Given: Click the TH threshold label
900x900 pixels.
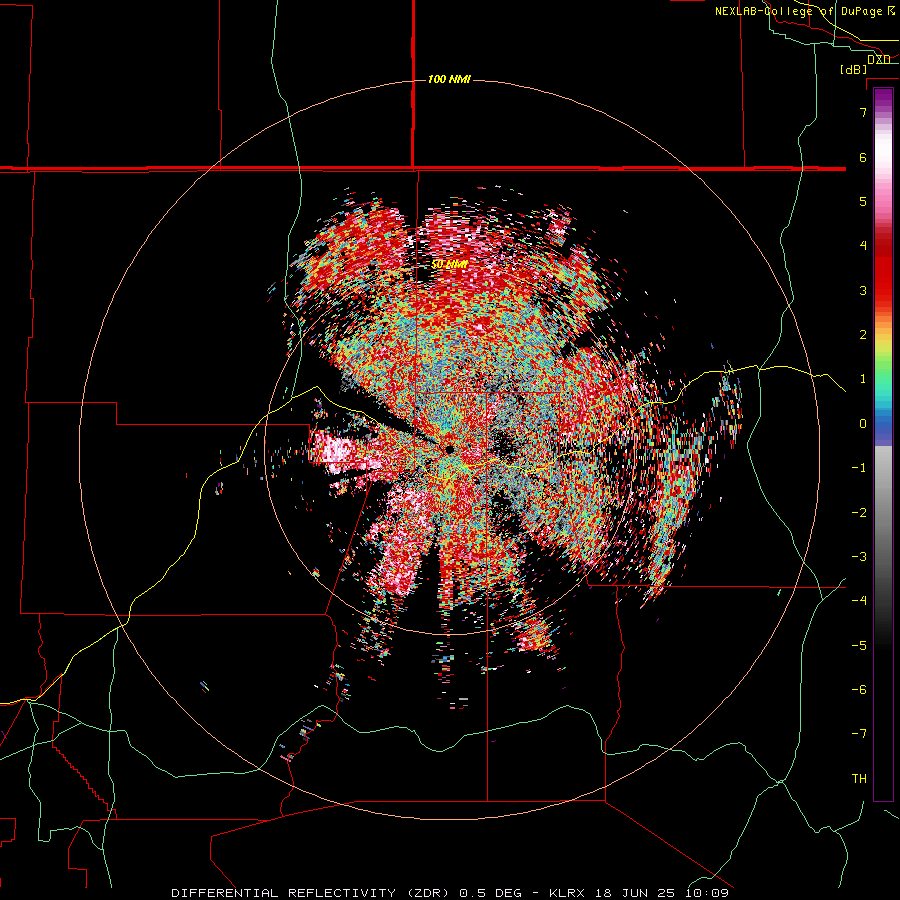Looking at the screenshot, I should pos(859,778).
